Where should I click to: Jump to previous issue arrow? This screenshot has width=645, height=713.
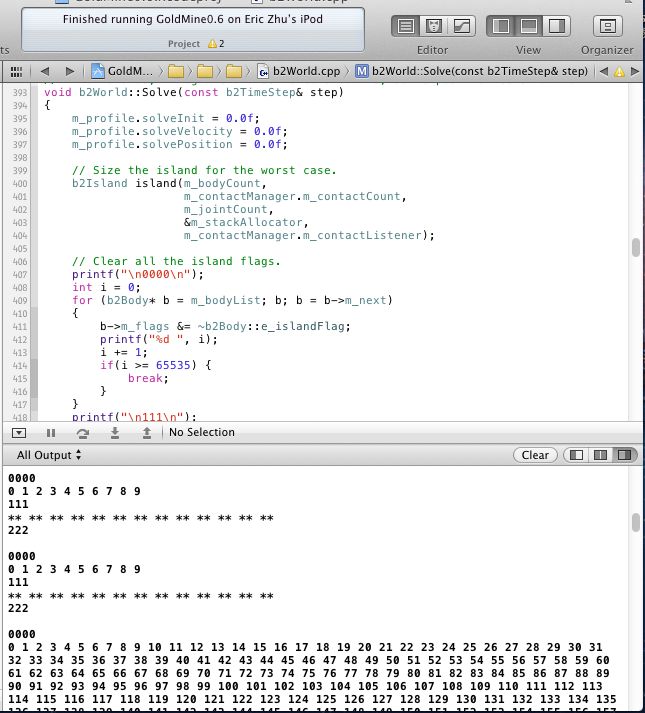(604, 71)
